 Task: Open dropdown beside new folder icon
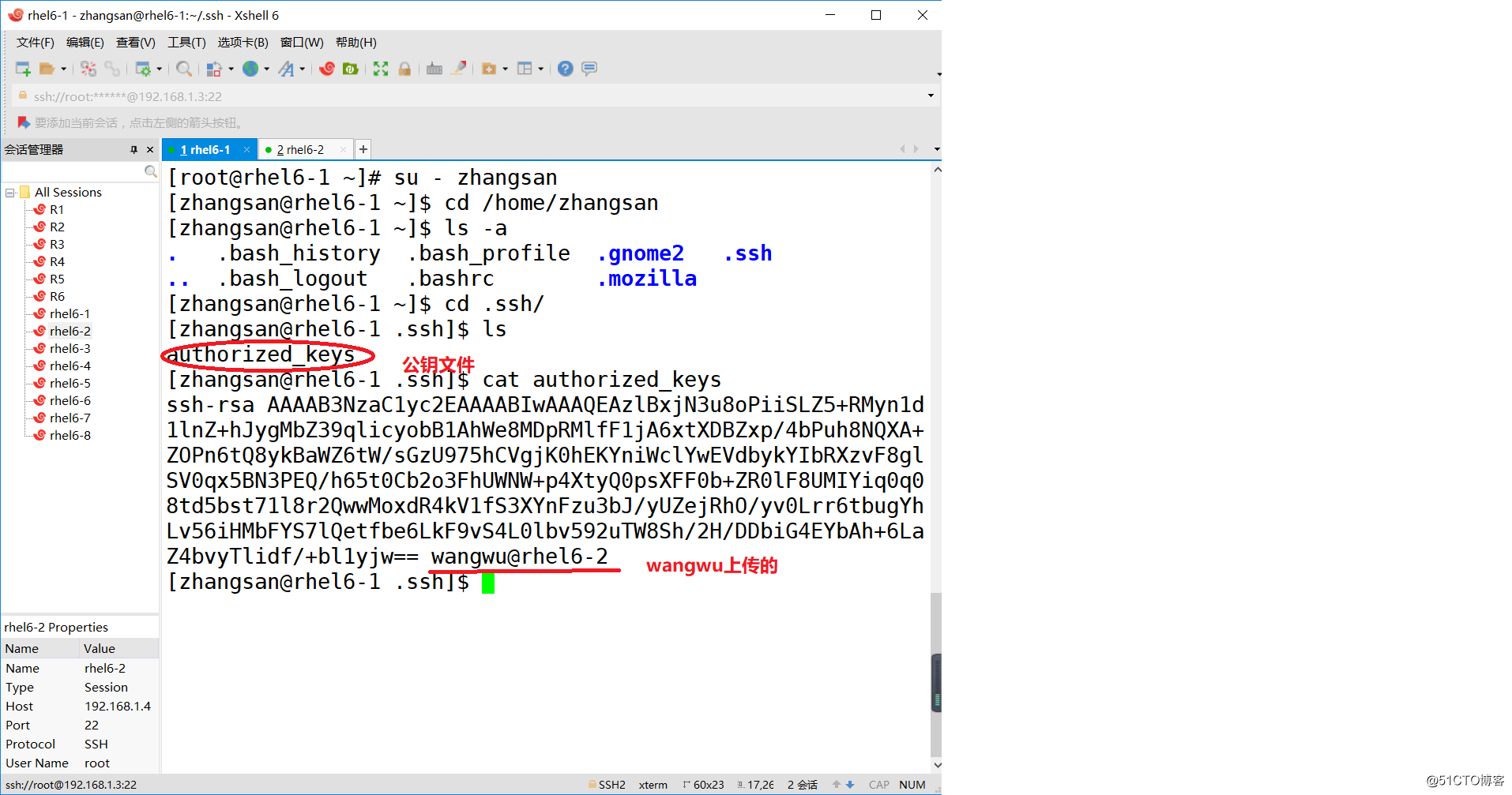click(x=505, y=69)
